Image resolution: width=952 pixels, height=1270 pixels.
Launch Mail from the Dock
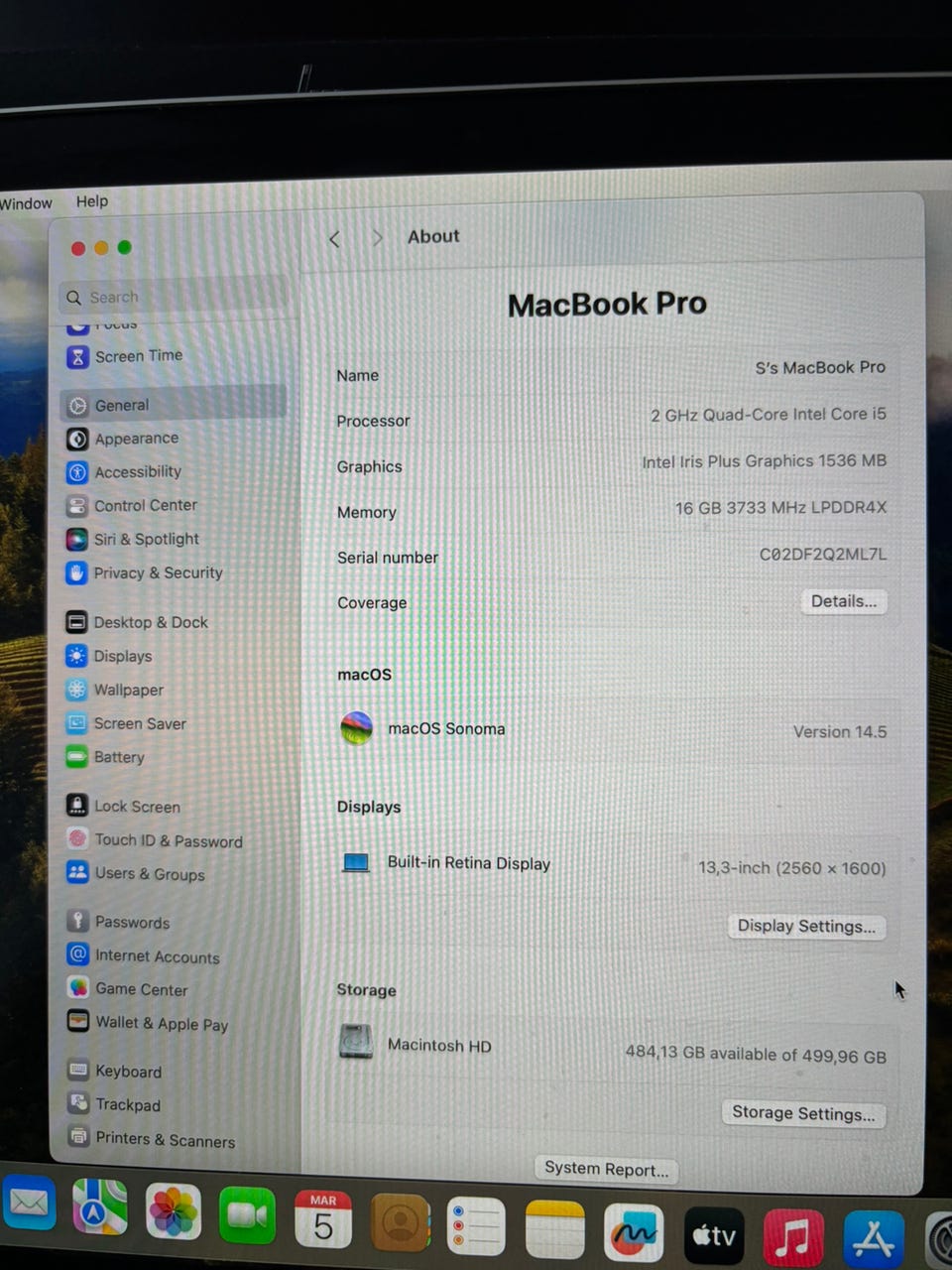coord(29,1205)
